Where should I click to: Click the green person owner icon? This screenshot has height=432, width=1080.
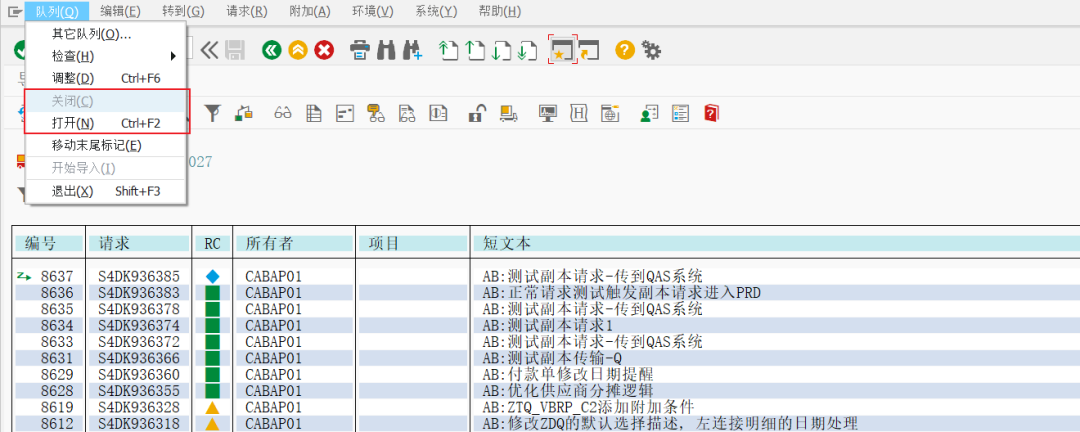[x=650, y=114]
